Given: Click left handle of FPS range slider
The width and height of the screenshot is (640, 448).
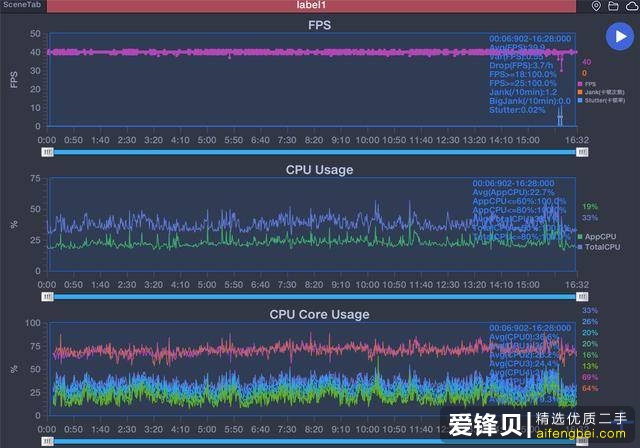Looking at the screenshot, I should 47,152.
